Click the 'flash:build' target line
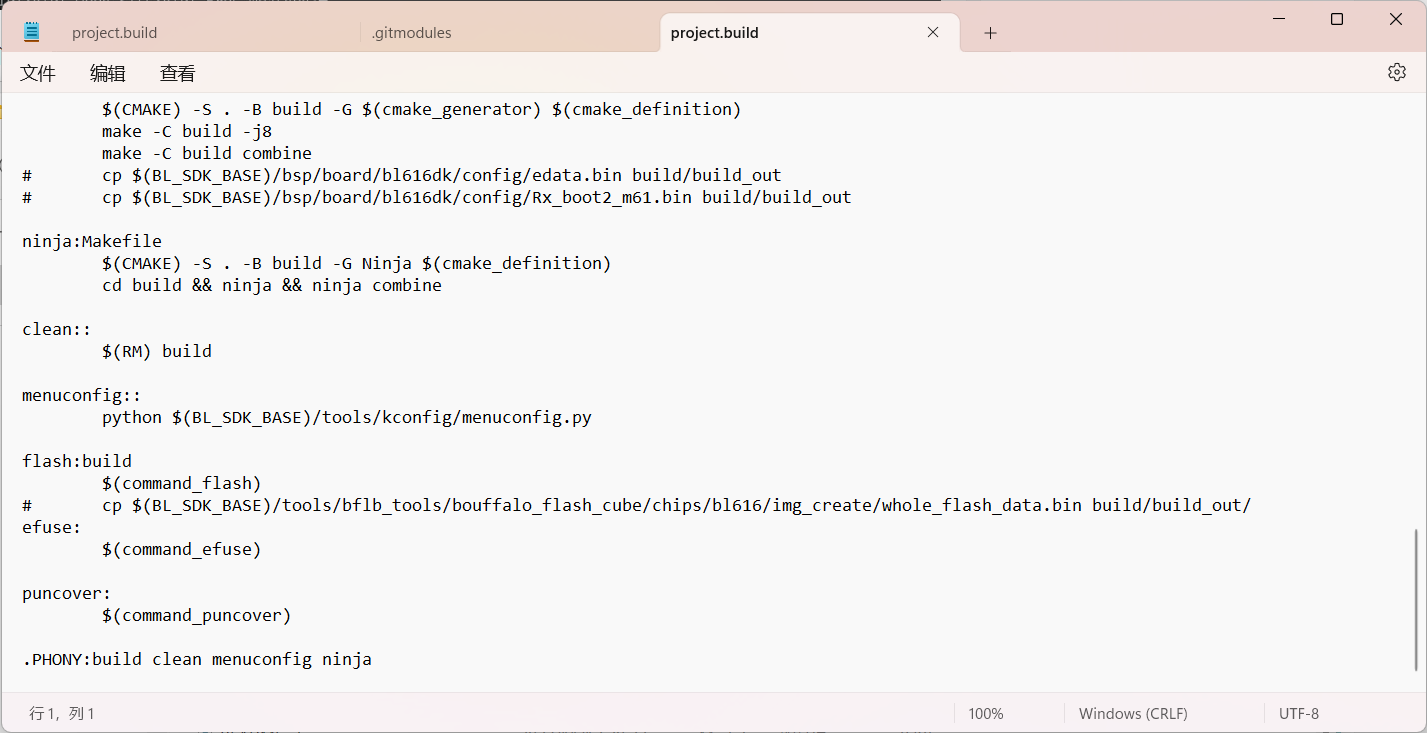 77,461
